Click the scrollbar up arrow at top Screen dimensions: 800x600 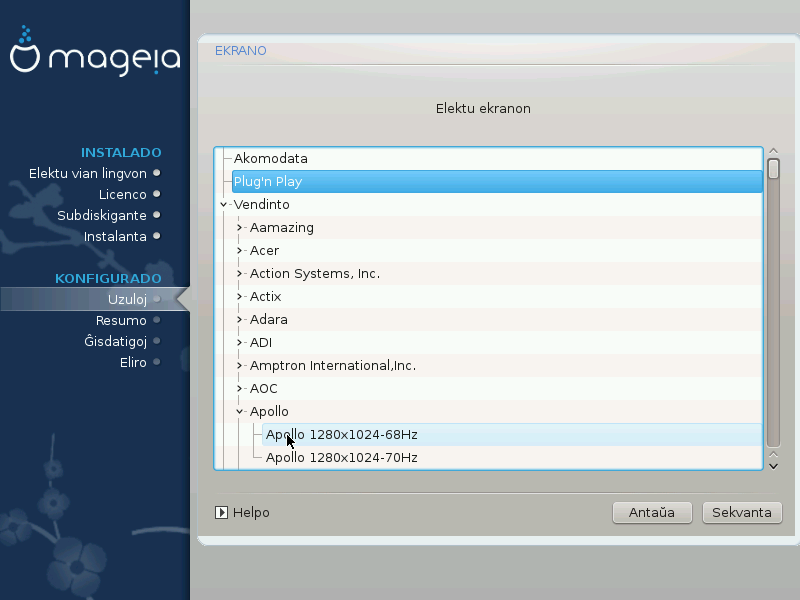773,151
